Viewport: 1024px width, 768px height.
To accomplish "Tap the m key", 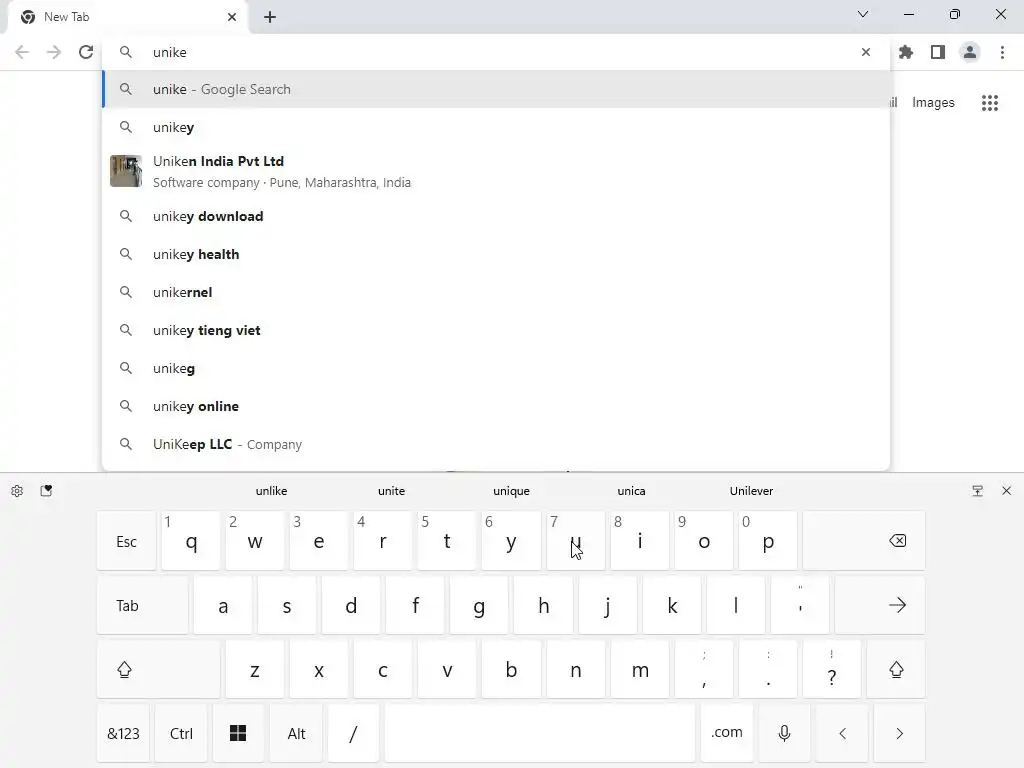I will pyautogui.click(x=640, y=669).
